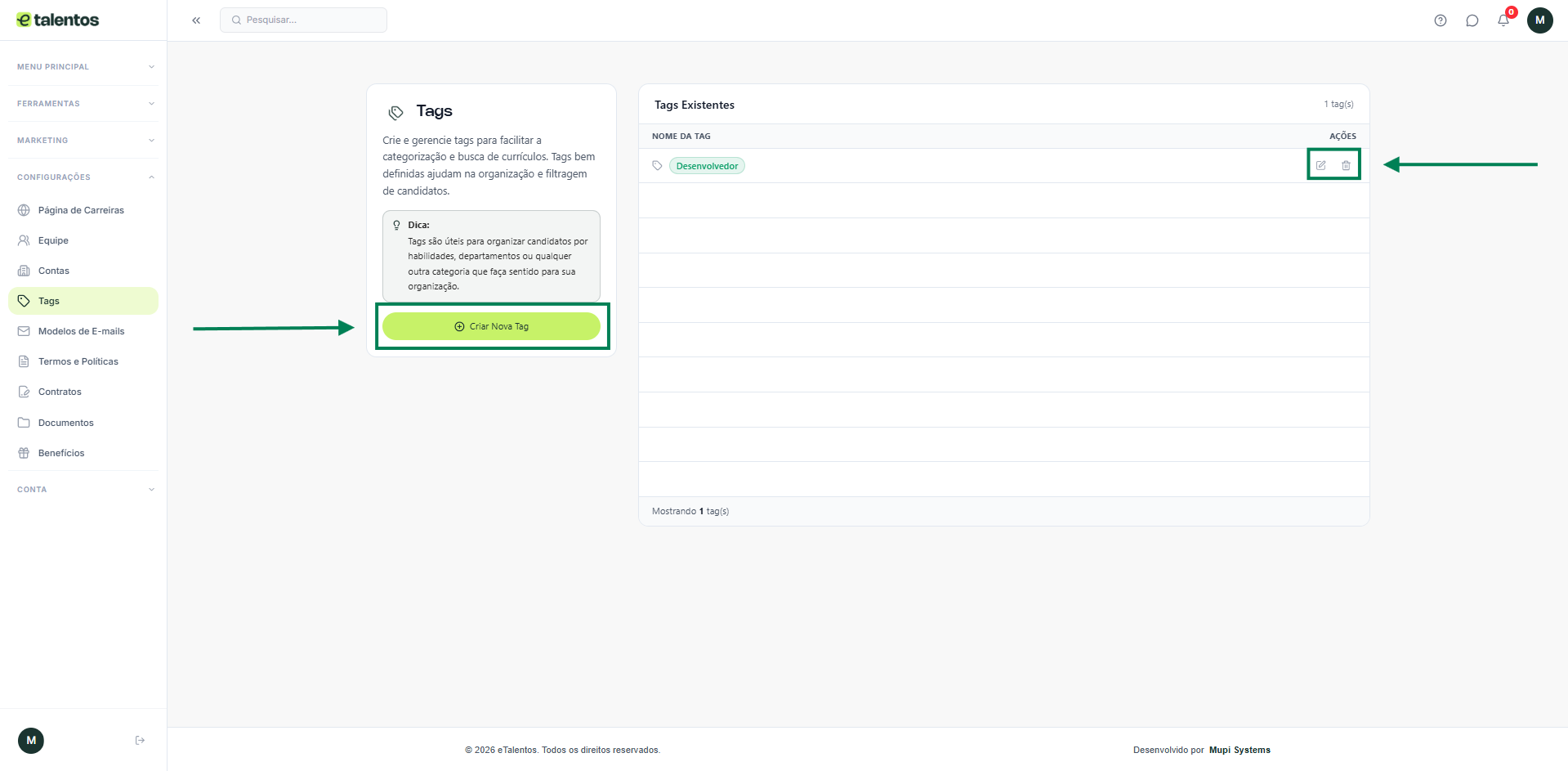Click the eTalentos logo
This screenshot has height=771, width=1568.
point(58,20)
